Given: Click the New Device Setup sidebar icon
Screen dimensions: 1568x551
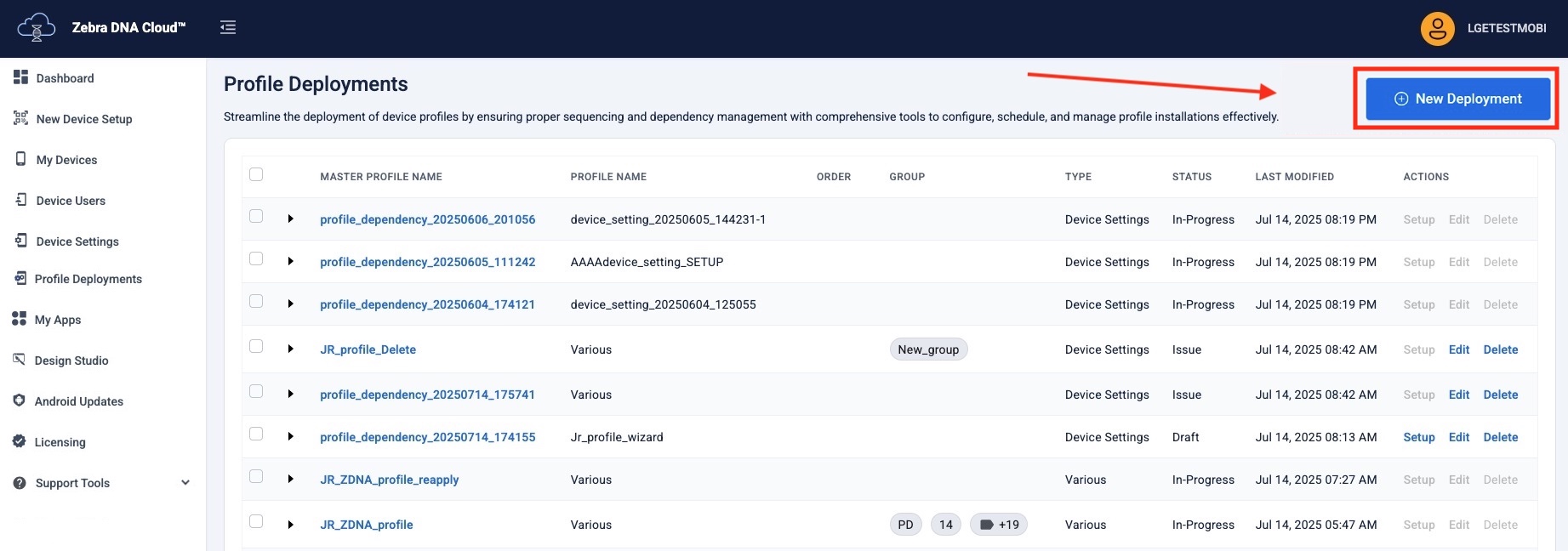Looking at the screenshot, I should [21, 118].
